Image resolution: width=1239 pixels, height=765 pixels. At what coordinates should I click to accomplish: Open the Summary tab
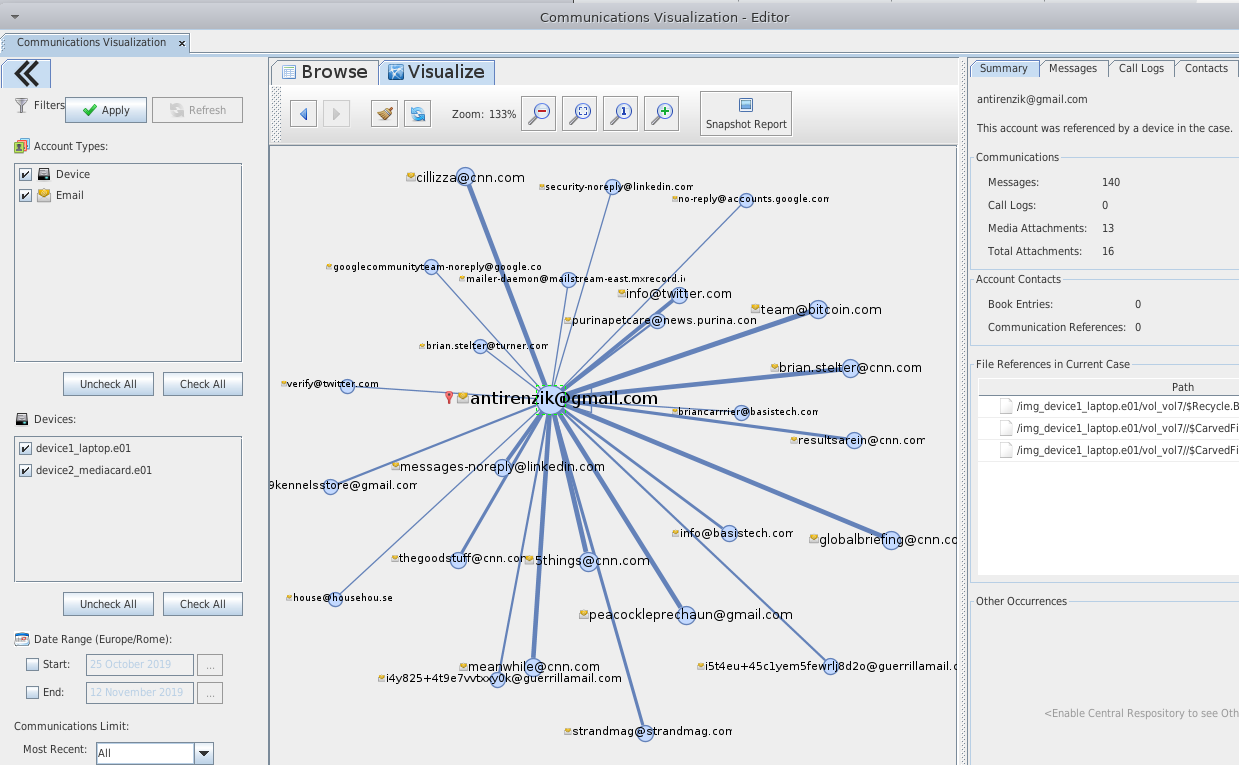pyautogui.click(x=1003, y=68)
